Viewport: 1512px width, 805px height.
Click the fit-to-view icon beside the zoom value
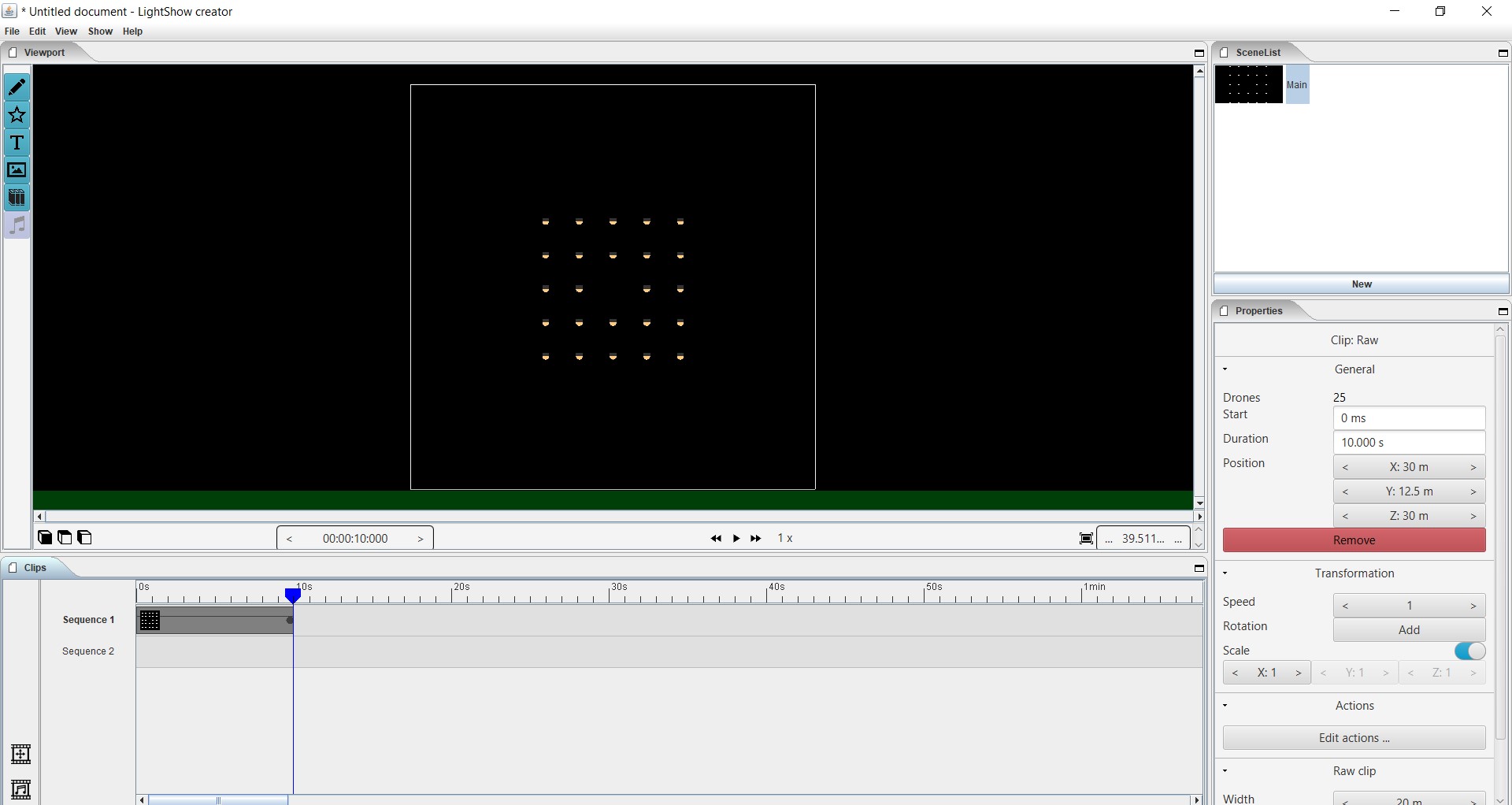click(1086, 539)
